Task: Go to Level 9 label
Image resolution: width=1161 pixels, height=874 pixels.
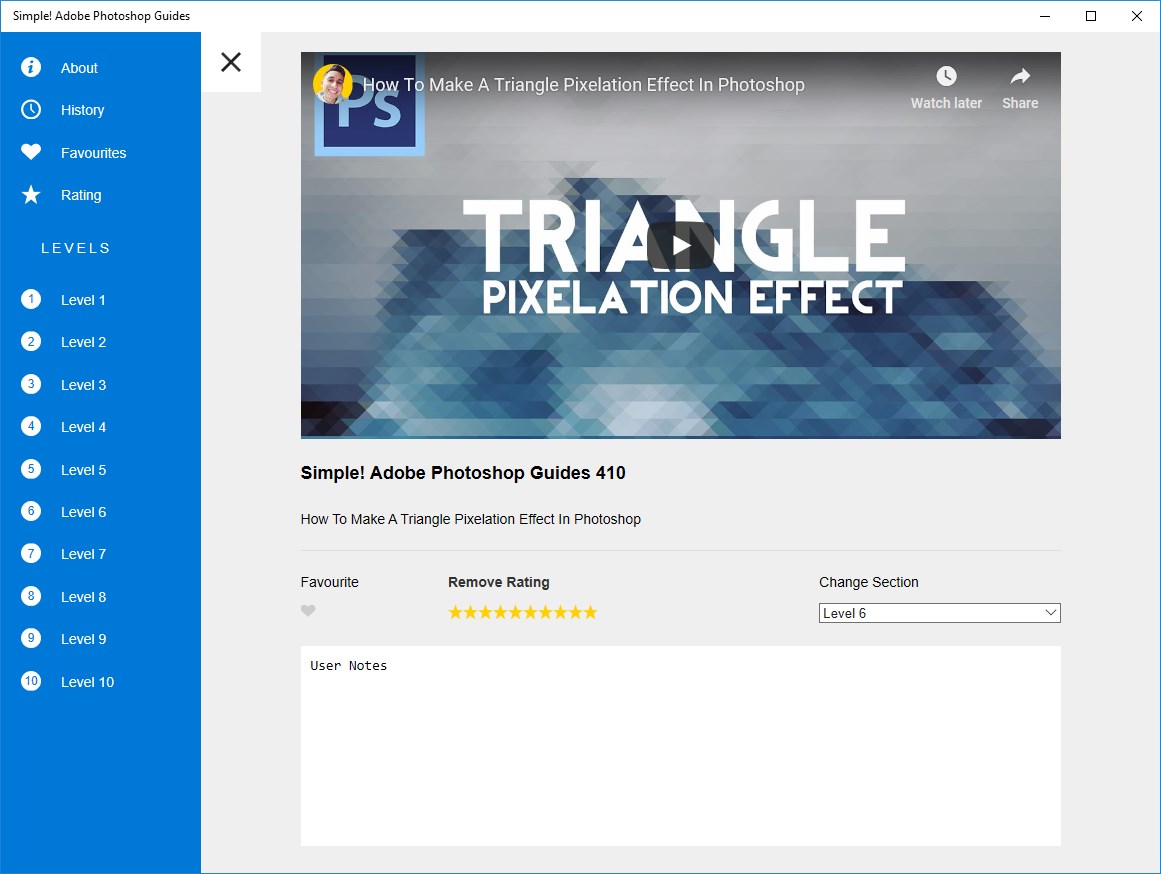Action: click(x=83, y=639)
